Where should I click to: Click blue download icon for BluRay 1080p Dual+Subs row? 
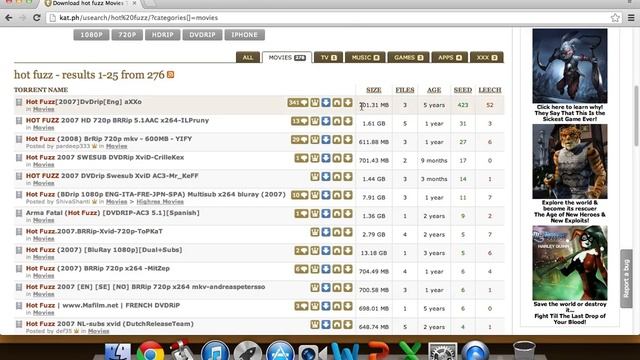click(x=326, y=251)
